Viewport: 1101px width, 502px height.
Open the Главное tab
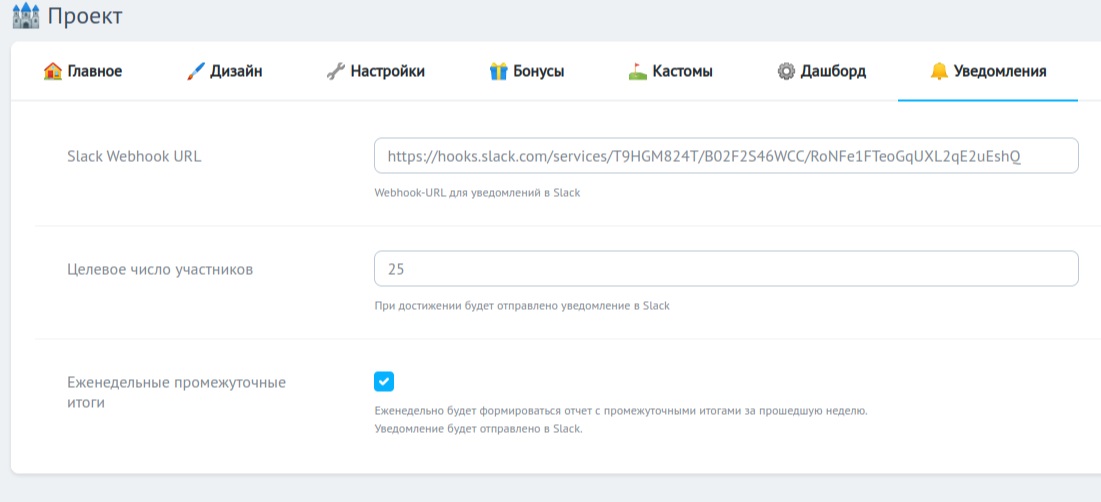(83, 71)
